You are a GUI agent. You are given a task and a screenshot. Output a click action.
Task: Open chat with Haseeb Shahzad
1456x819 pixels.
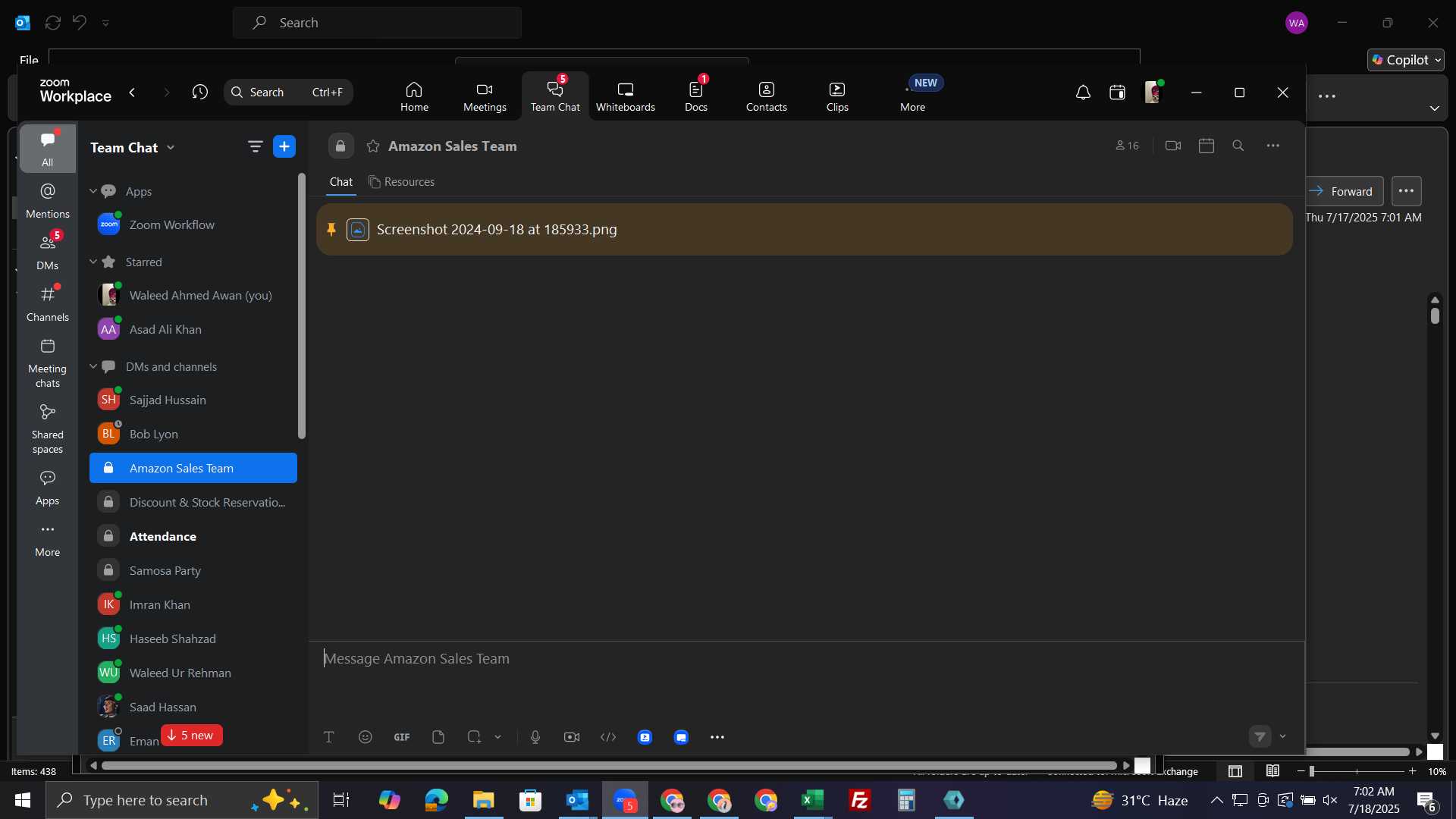193,639
